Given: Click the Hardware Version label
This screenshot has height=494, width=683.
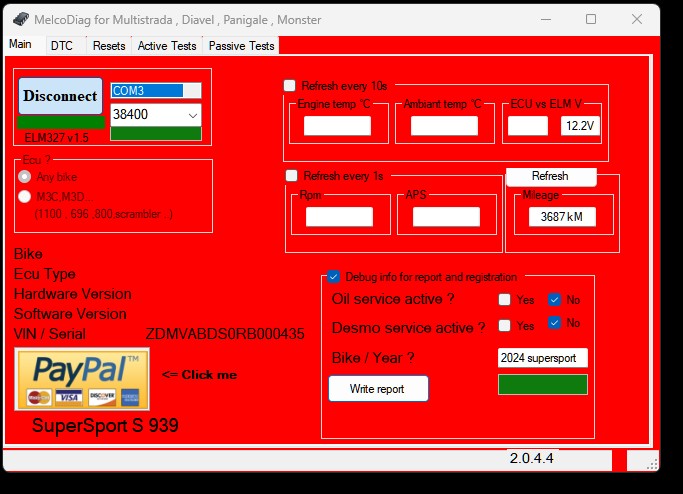Looking at the screenshot, I should (73, 294).
